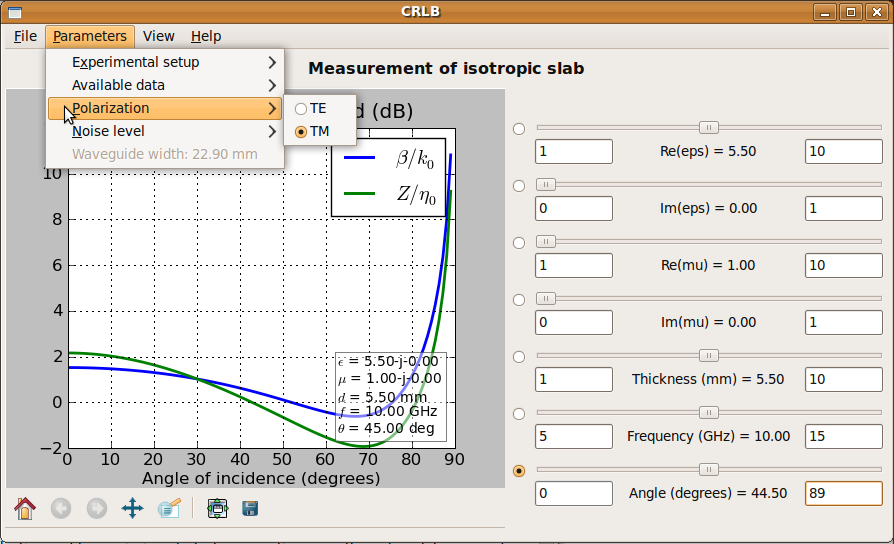
Task: Click the back arrow in plot toolbar
Action: pyautogui.click(x=61, y=508)
